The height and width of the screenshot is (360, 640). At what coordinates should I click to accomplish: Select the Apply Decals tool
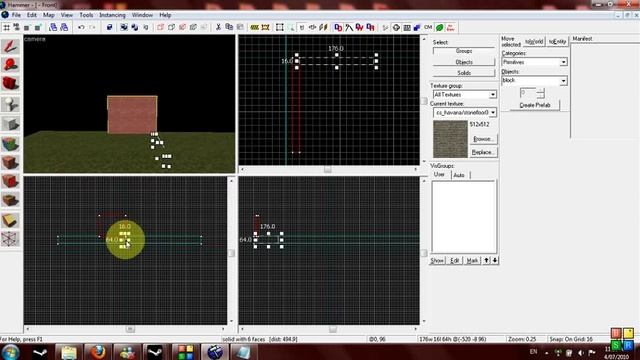(x=10, y=181)
